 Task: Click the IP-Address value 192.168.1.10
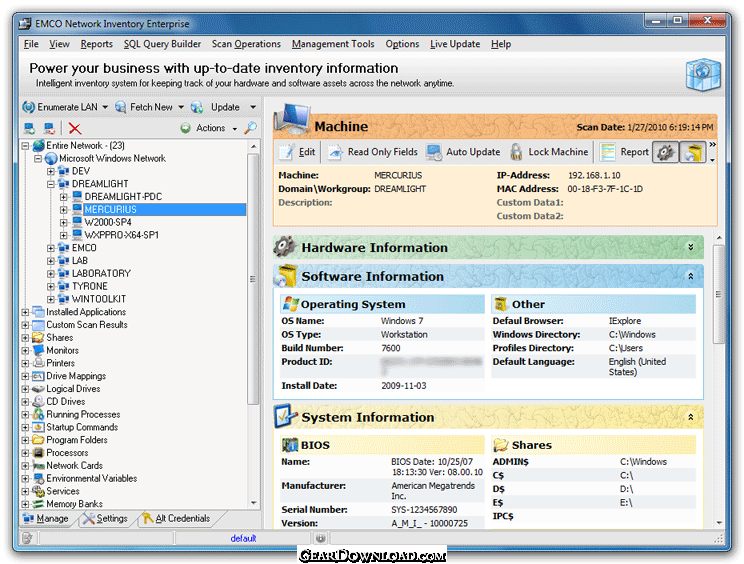point(594,176)
